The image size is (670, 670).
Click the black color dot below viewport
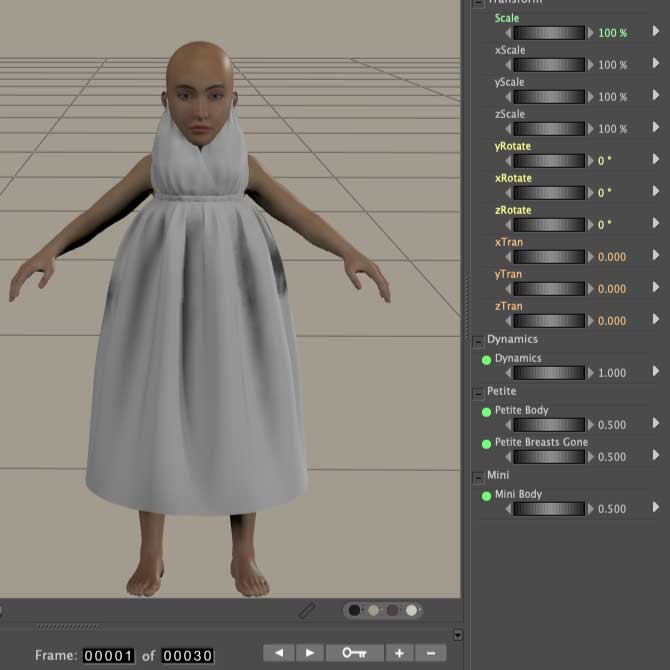click(355, 610)
